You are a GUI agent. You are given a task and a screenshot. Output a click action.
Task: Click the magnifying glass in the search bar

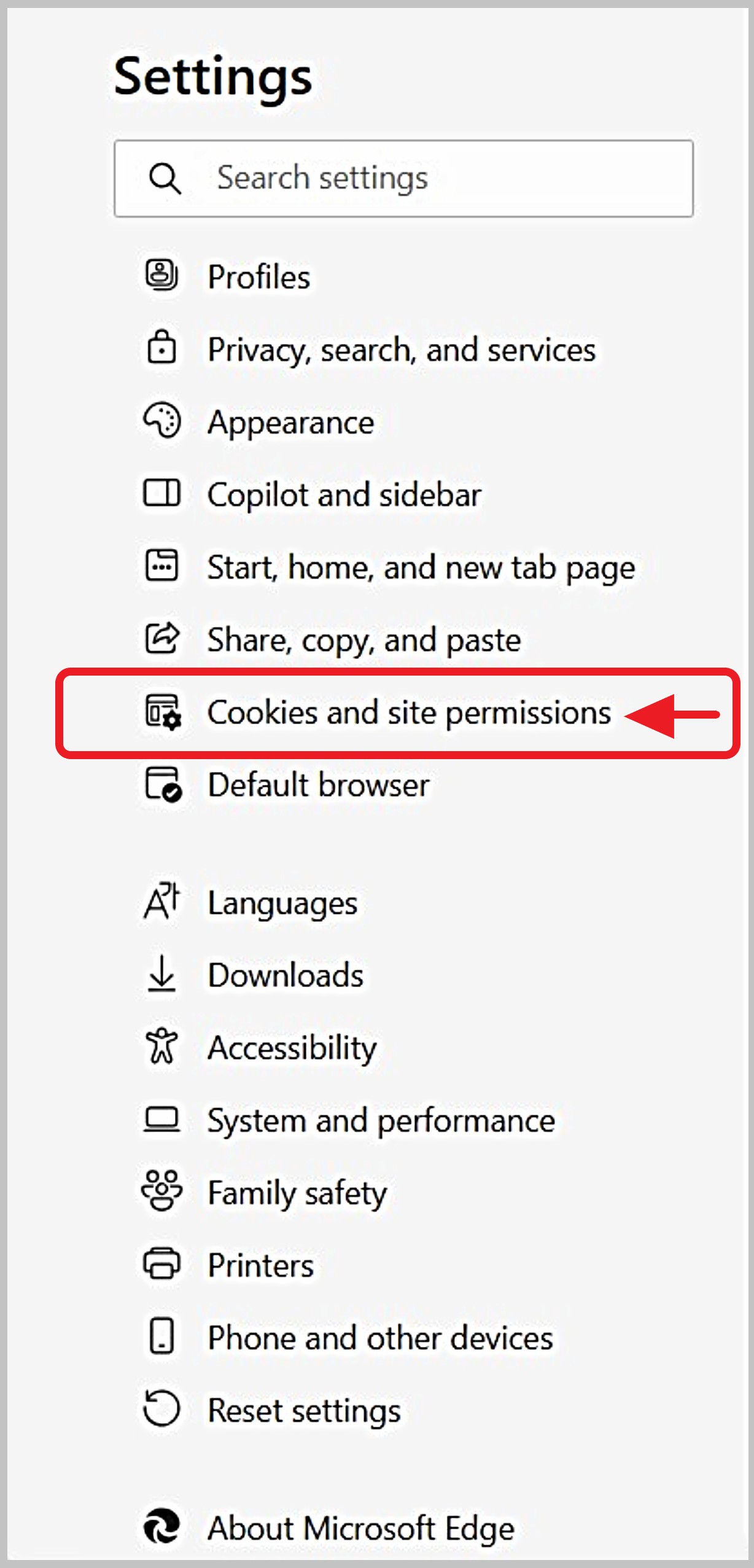(x=166, y=178)
